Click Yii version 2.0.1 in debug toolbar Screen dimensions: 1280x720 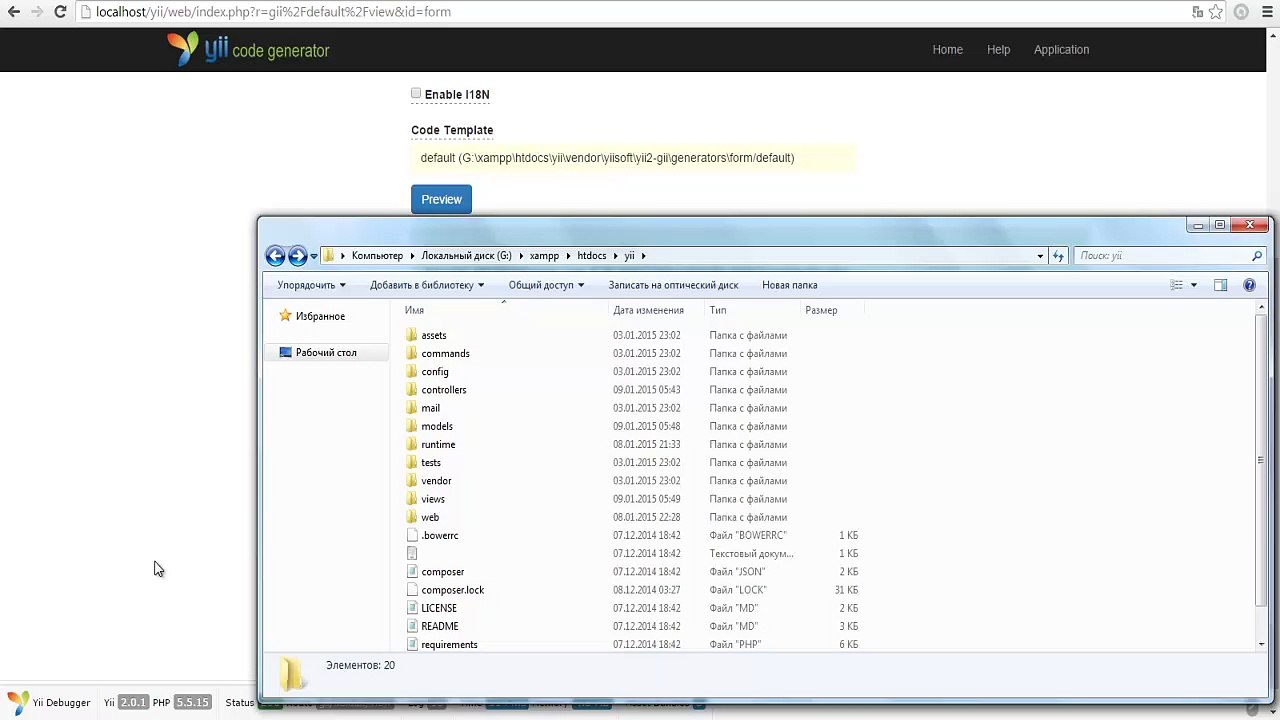(133, 703)
